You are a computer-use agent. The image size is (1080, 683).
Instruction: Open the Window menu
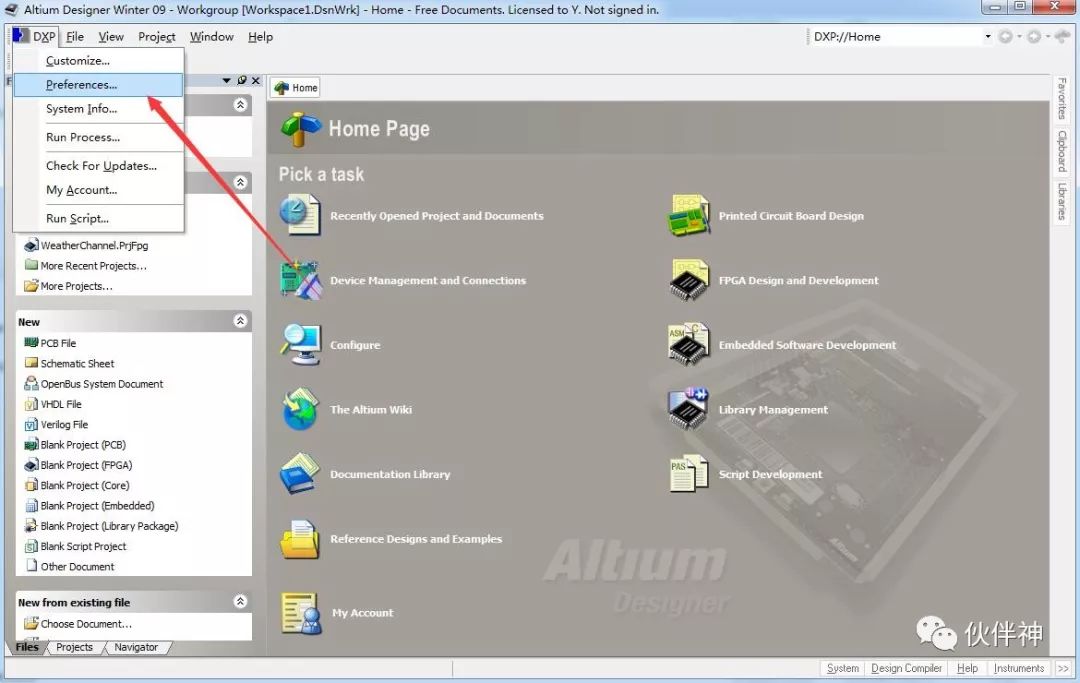pyautogui.click(x=211, y=36)
